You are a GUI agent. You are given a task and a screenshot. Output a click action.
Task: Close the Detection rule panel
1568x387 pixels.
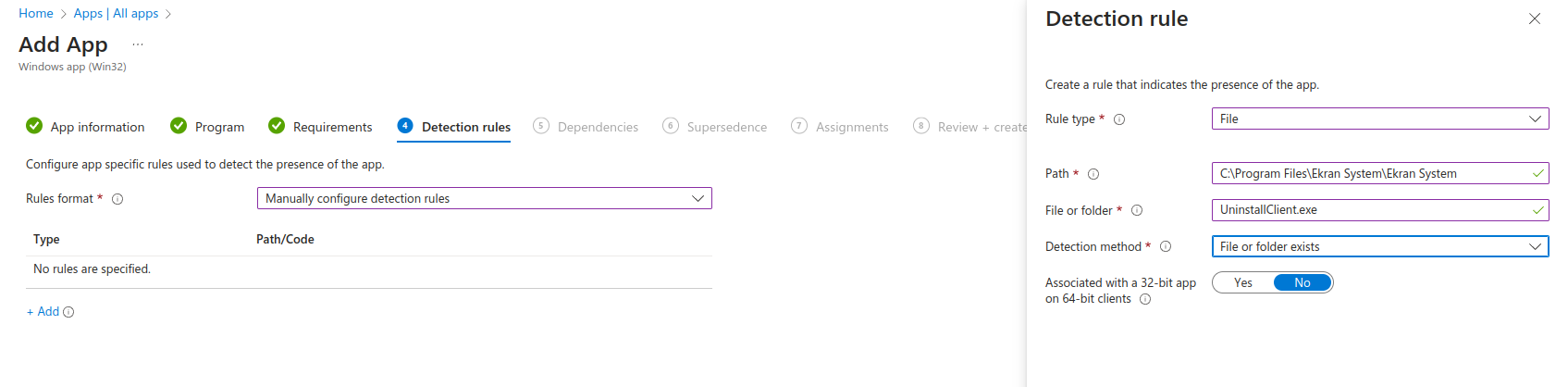(x=1534, y=19)
